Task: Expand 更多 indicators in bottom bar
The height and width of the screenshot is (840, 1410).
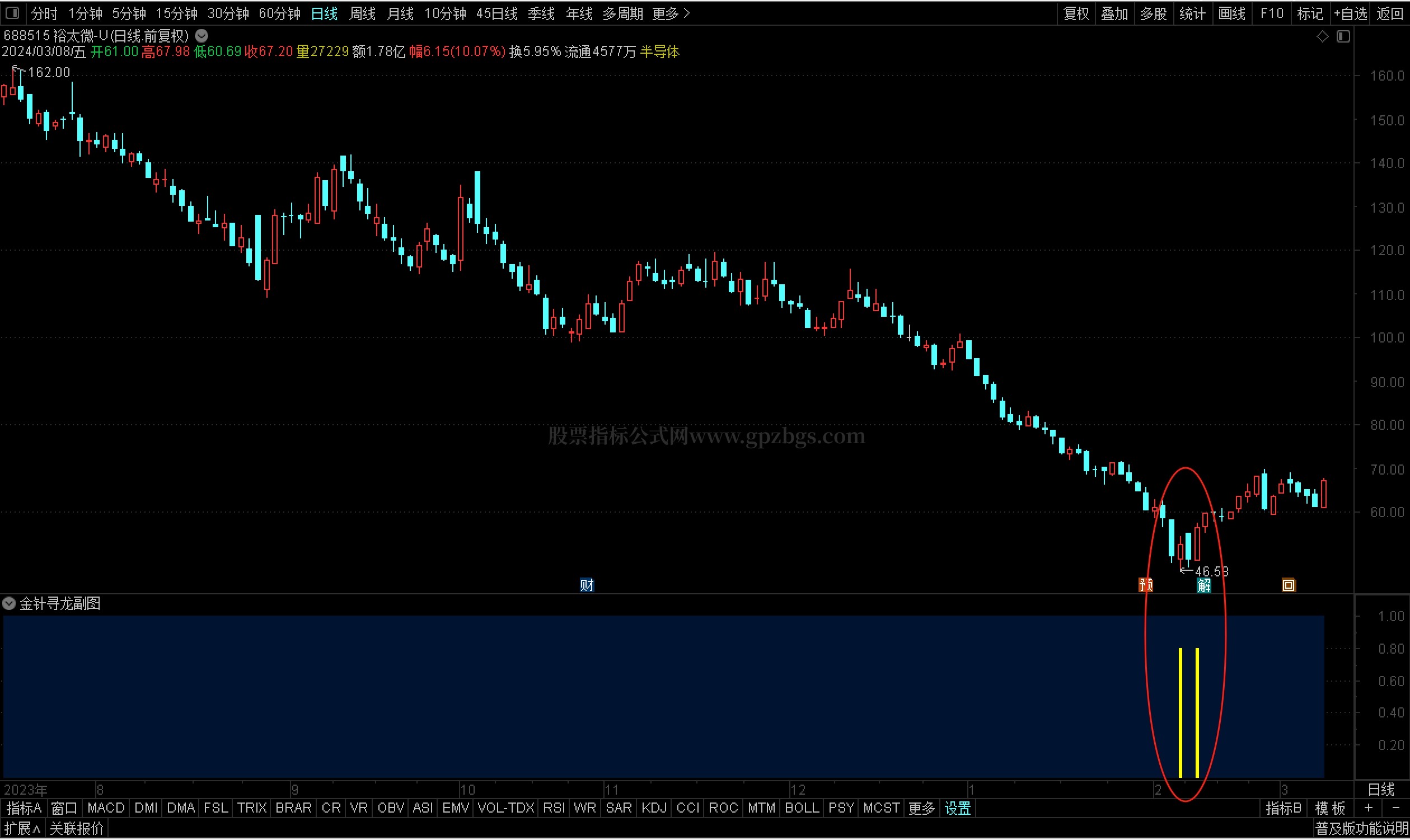Action: 921,808
